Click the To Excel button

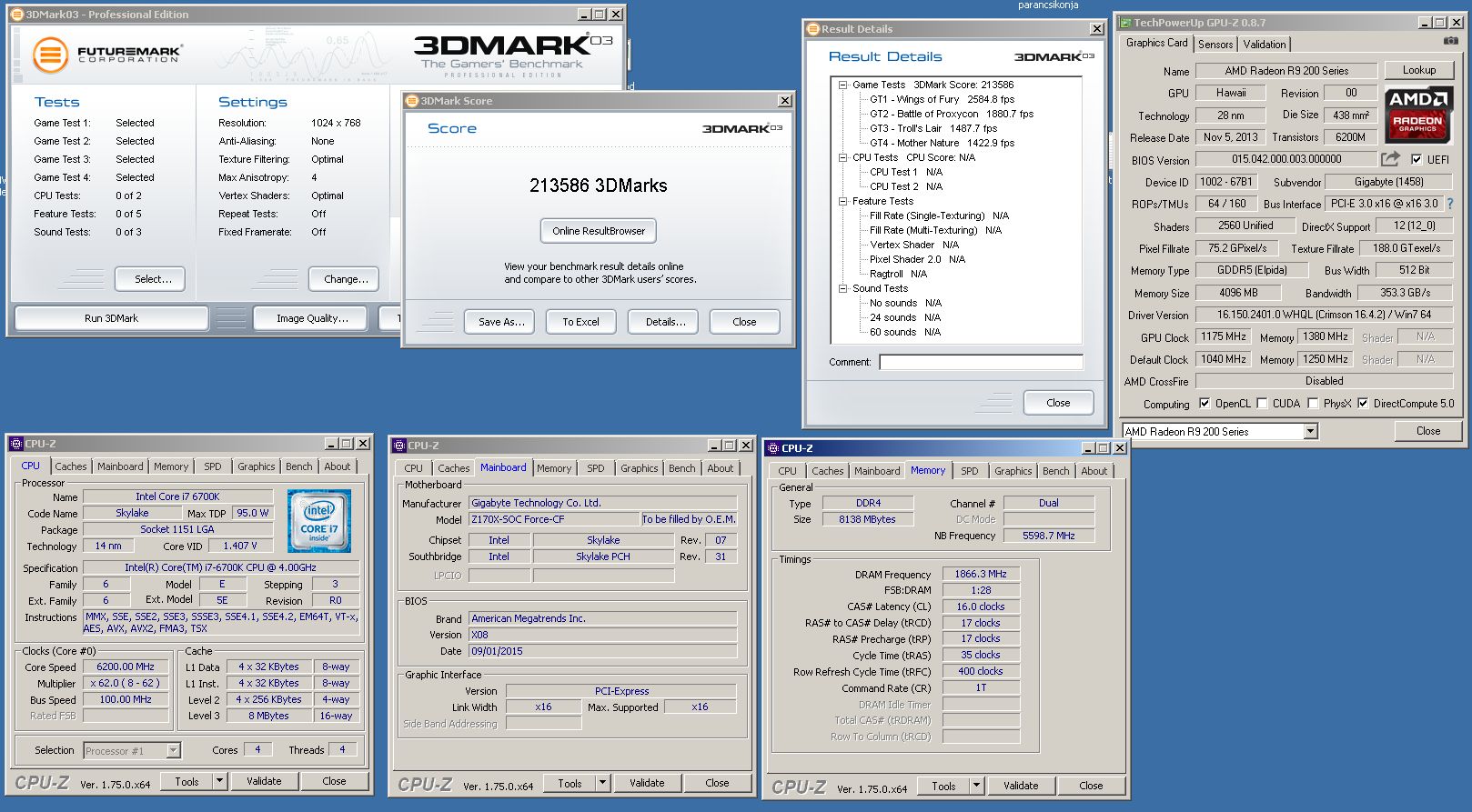pos(580,322)
